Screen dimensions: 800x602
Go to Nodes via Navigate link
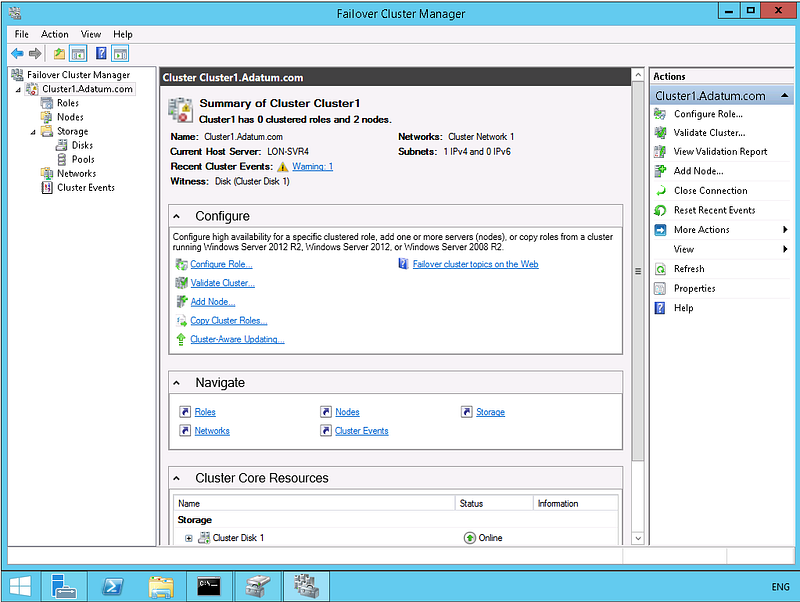pyautogui.click(x=347, y=412)
